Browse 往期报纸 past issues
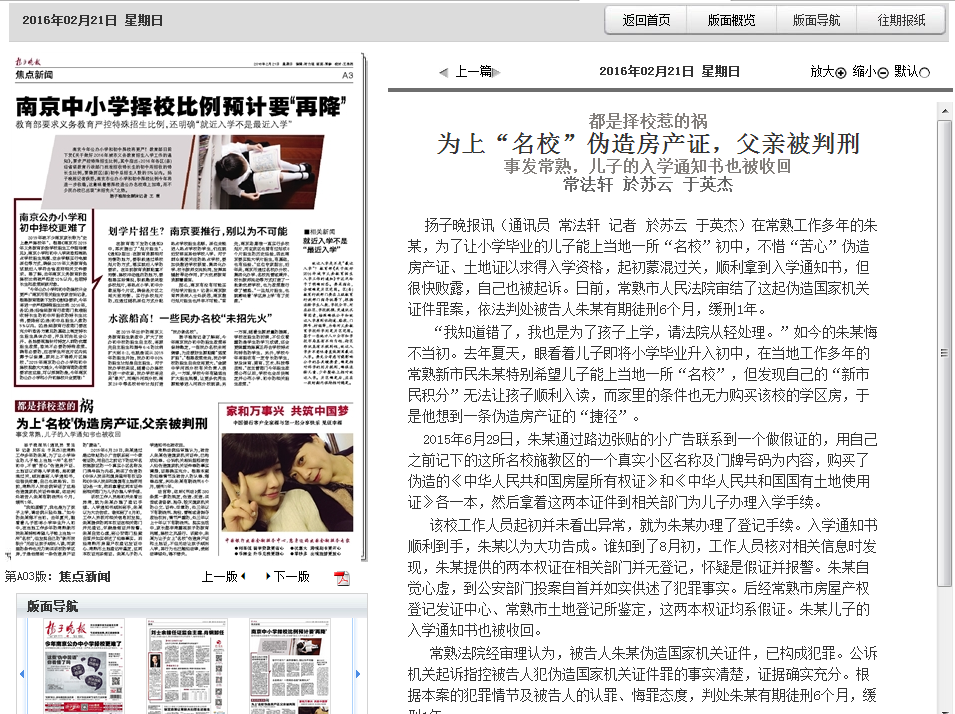 (901, 20)
